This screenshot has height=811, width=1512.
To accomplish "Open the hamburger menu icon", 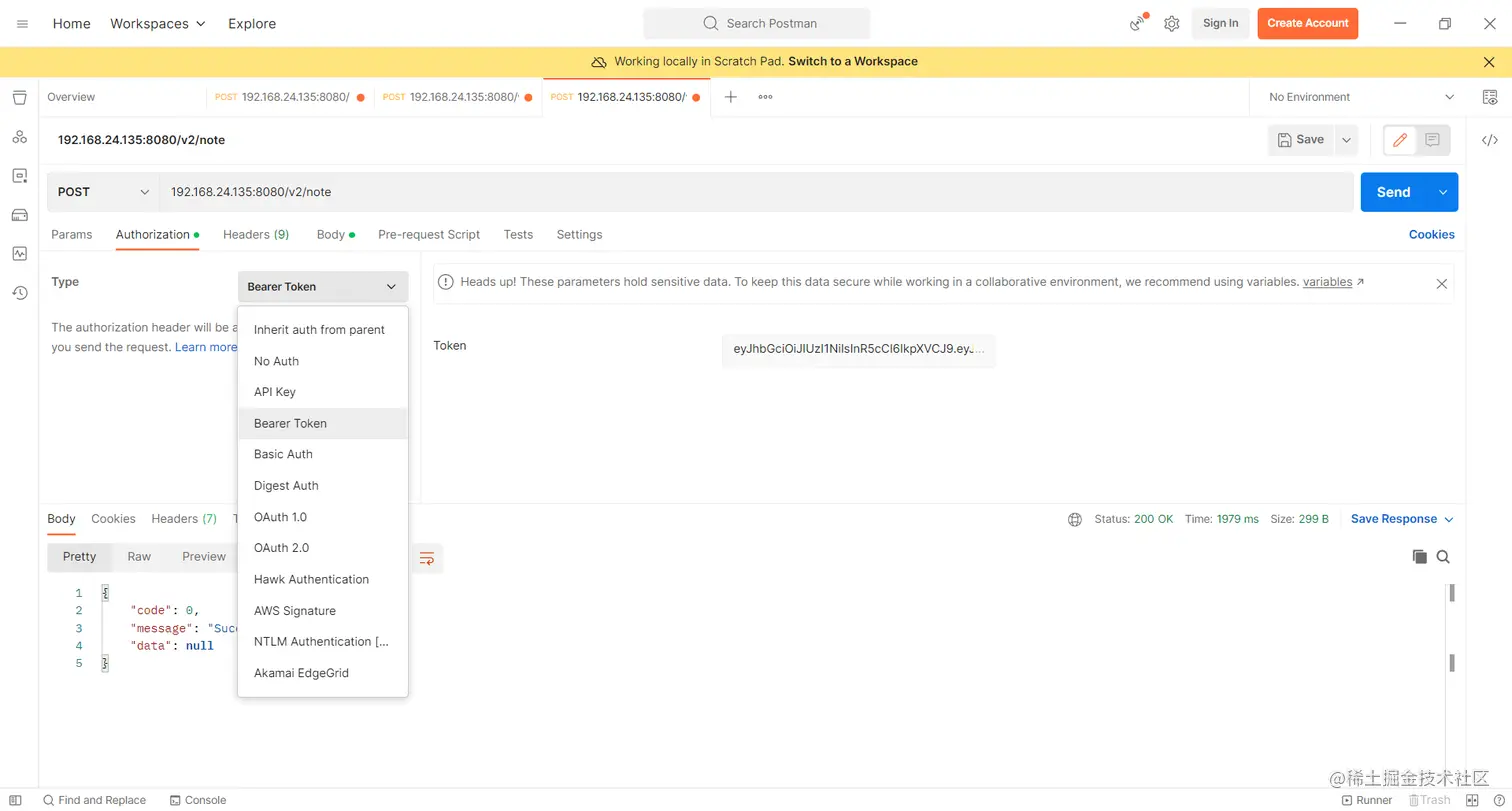I will [x=22, y=23].
